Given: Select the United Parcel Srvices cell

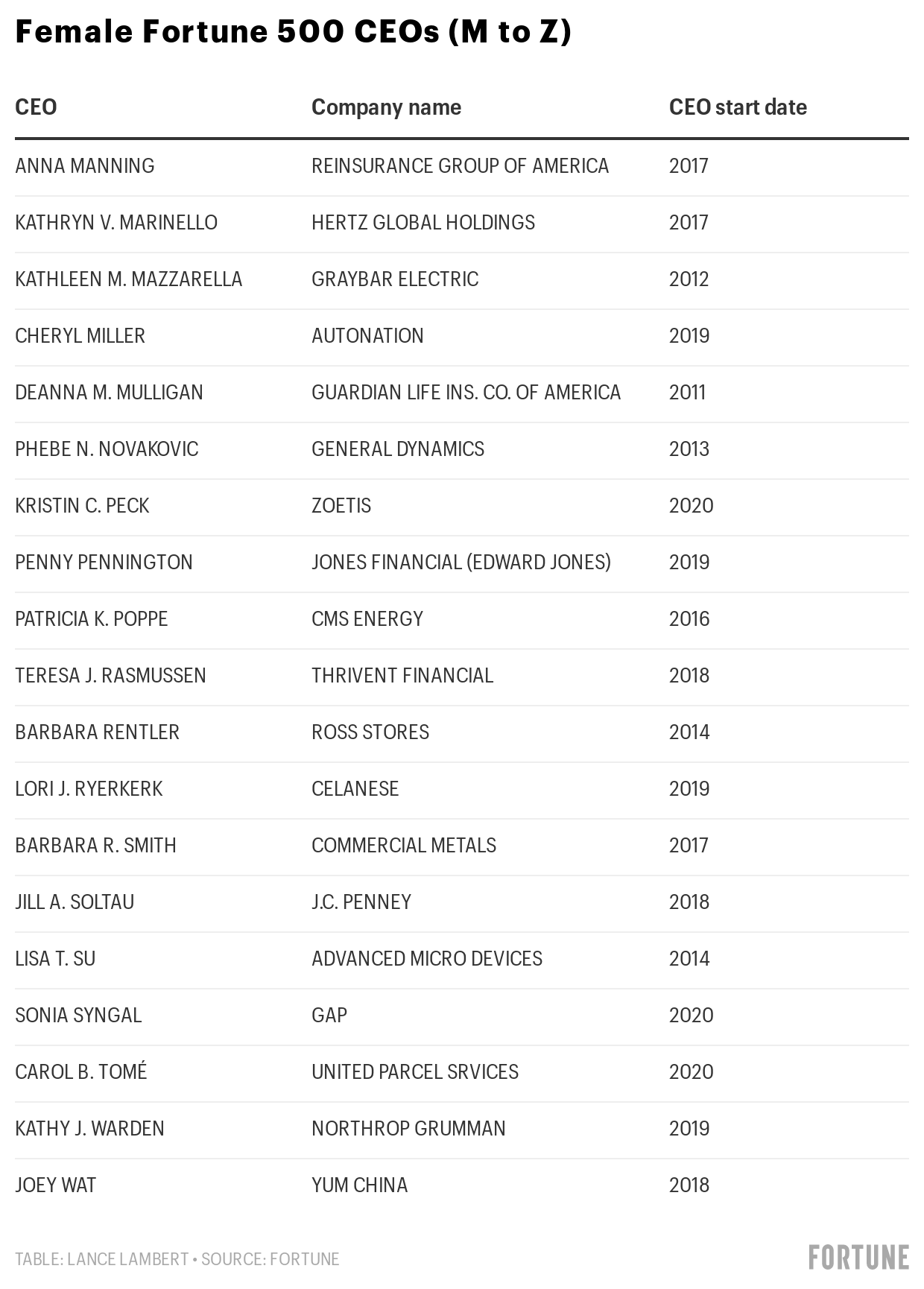Looking at the screenshot, I should pos(415,1071).
